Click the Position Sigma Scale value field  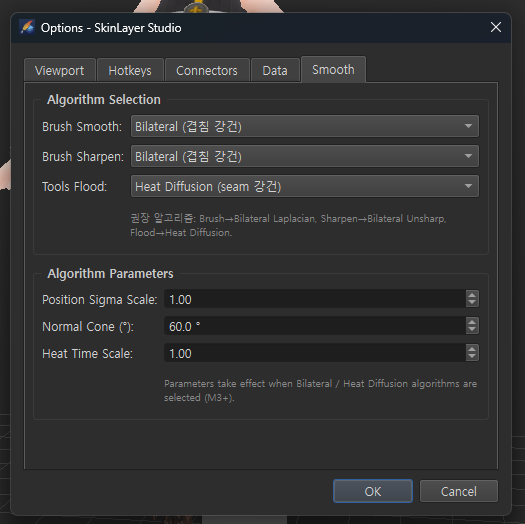(315, 299)
